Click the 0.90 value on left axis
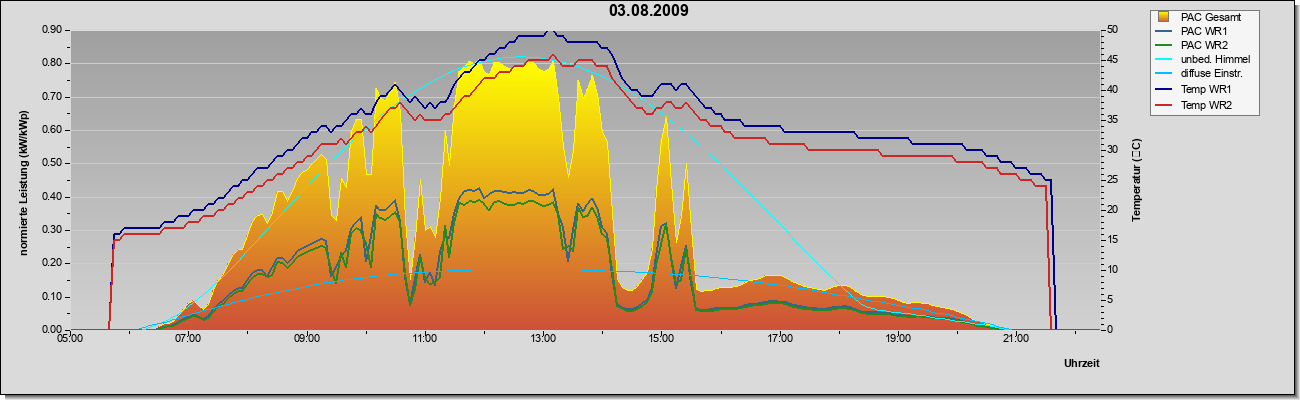Viewport: 1300px width, 400px height. pyautogui.click(x=52, y=30)
